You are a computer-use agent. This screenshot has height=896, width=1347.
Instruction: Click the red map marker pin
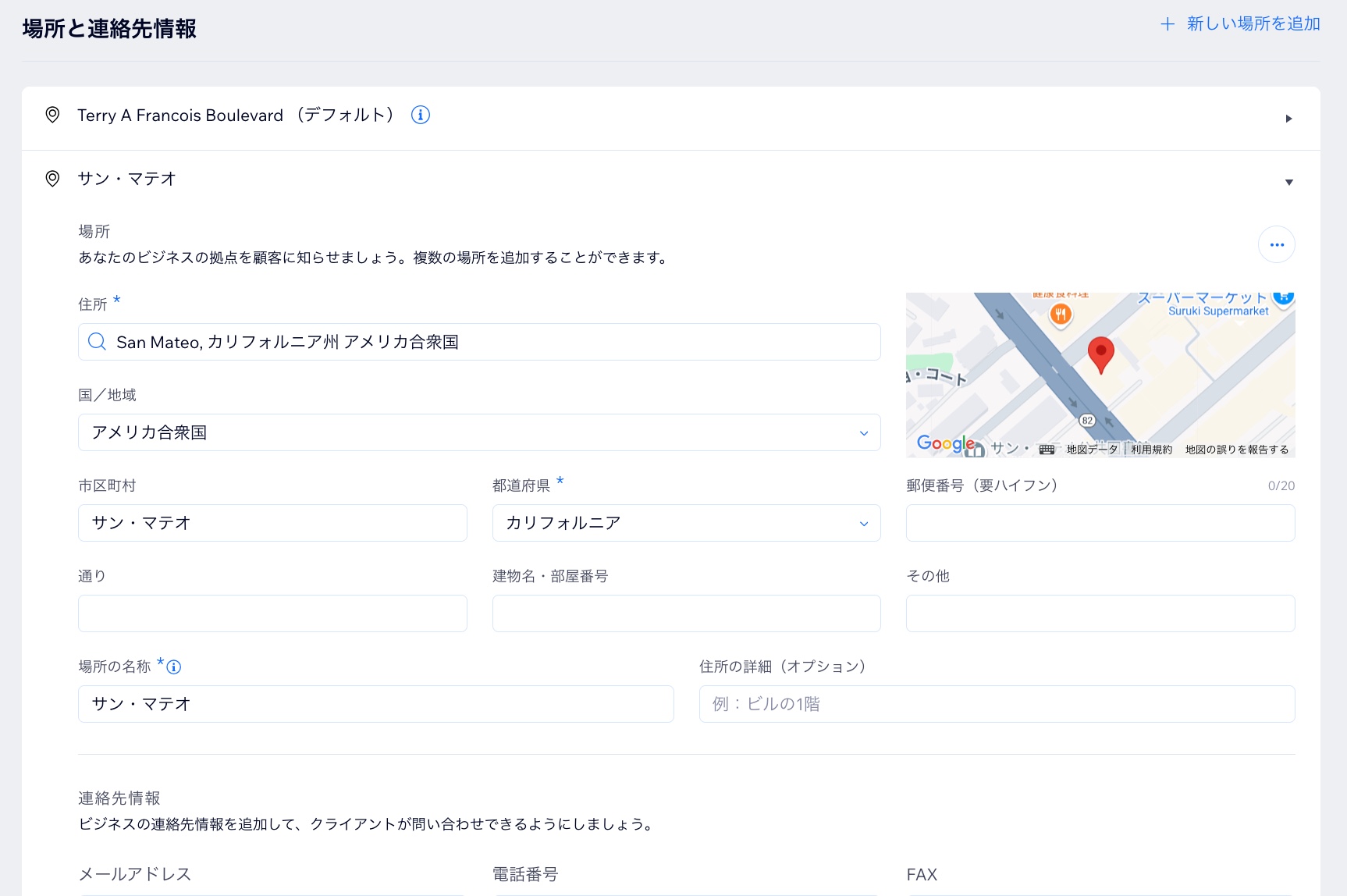click(x=1100, y=355)
